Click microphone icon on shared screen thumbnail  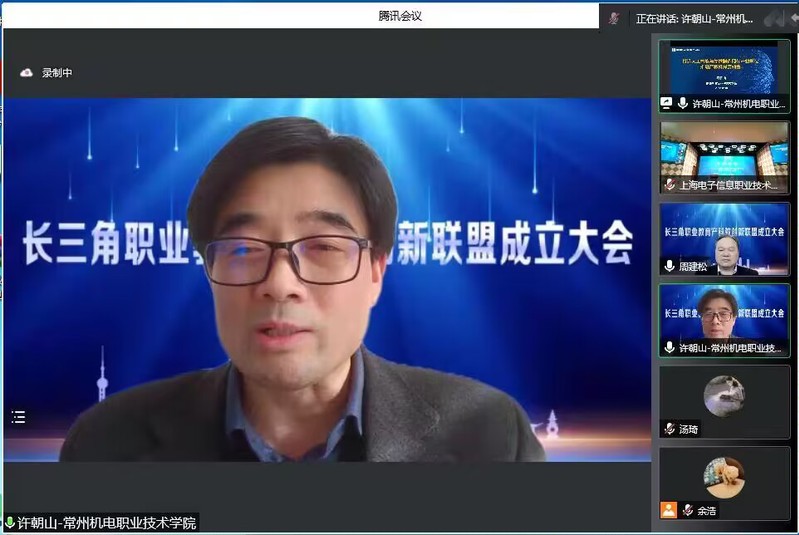683,103
